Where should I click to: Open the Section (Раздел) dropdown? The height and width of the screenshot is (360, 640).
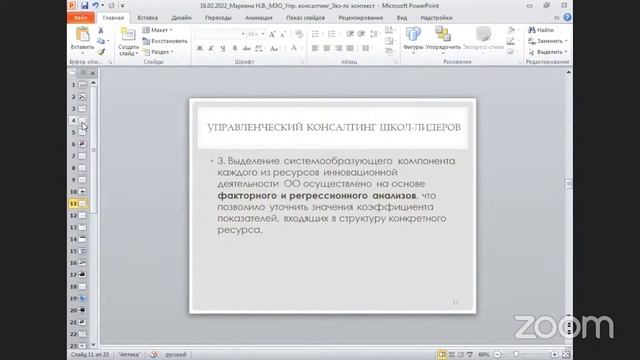158,52
